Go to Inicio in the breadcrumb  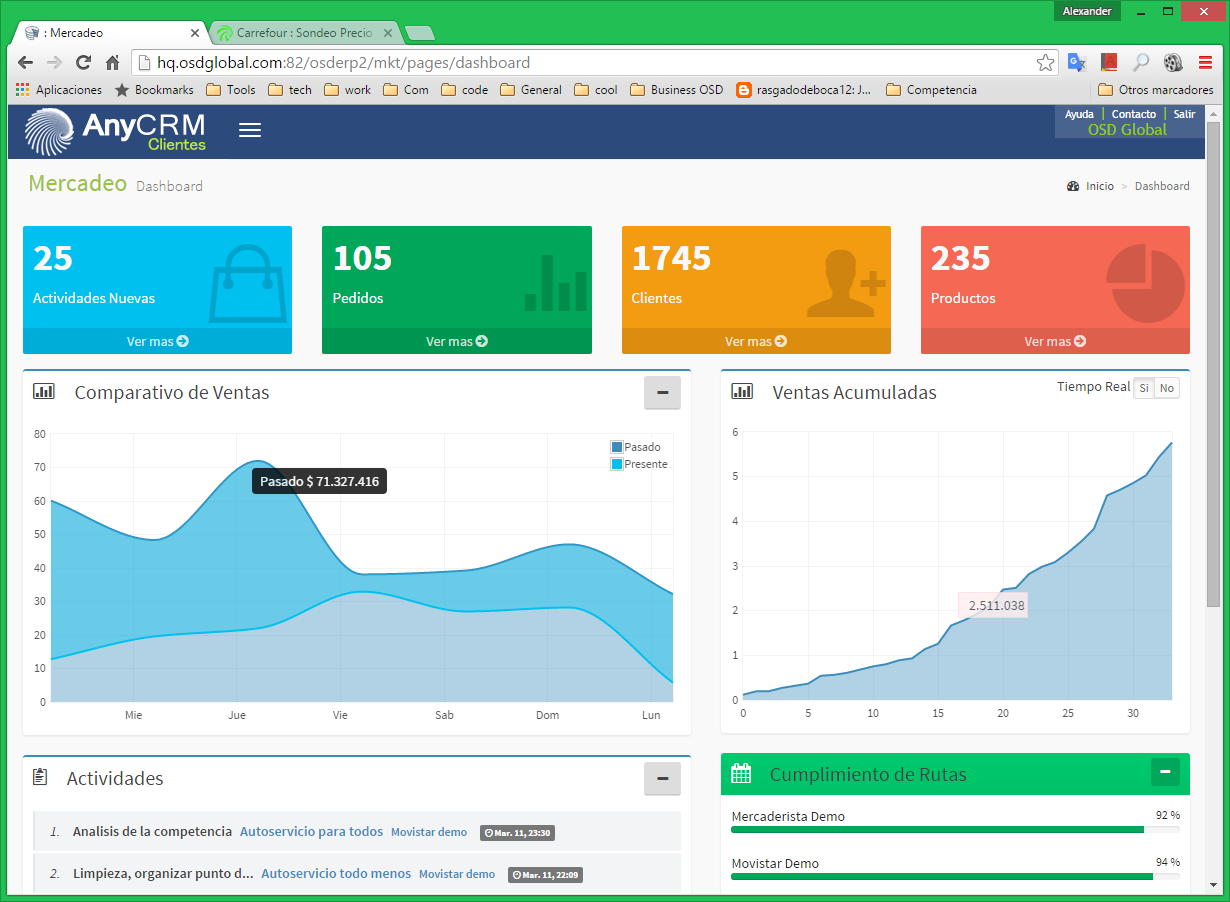pos(1100,186)
